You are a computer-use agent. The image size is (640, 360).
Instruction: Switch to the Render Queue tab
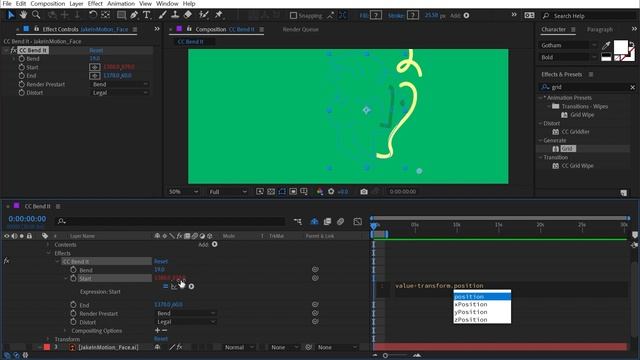coord(300,29)
